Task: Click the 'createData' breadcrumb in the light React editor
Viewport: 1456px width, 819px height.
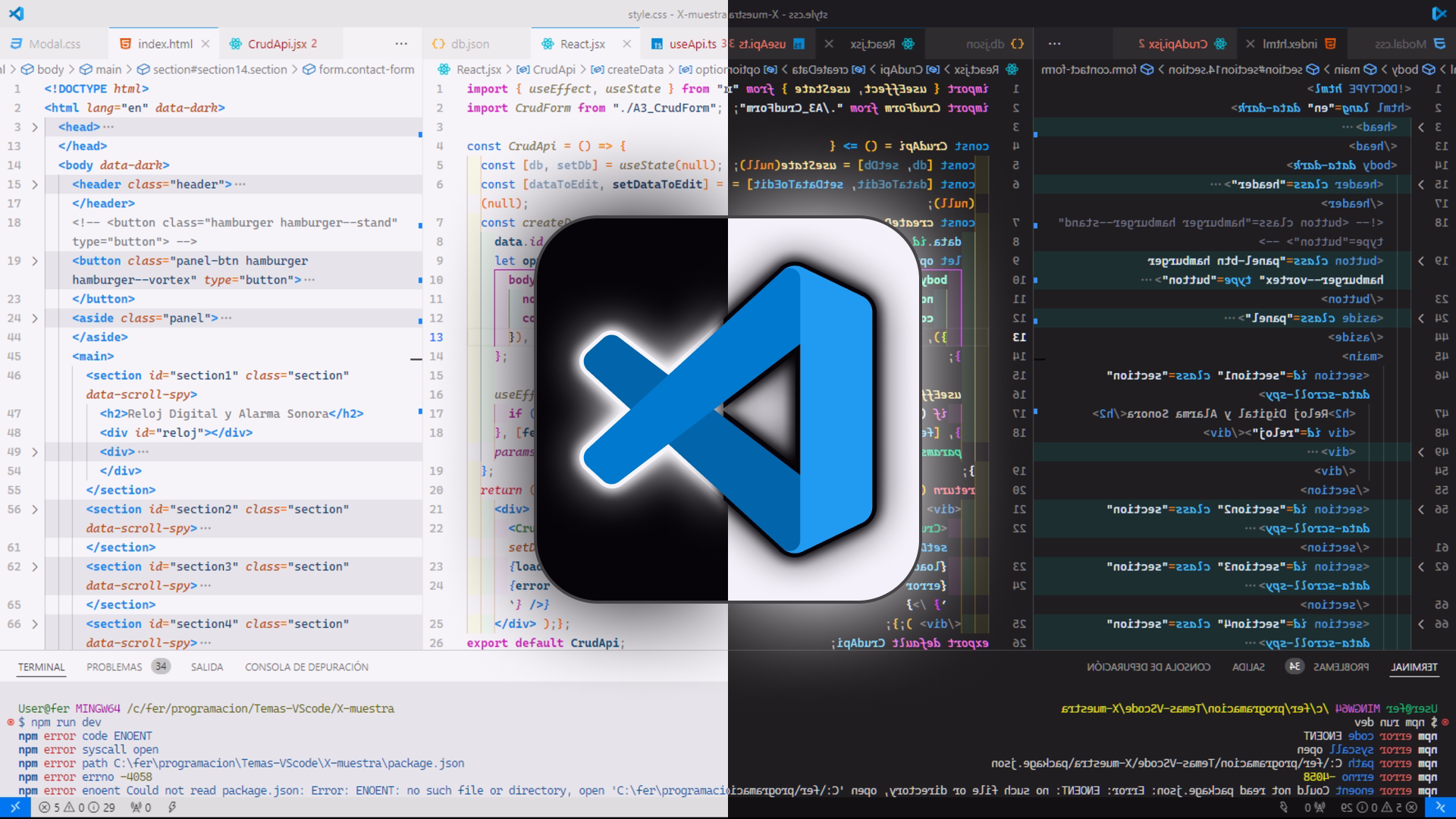Action: click(x=635, y=70)
